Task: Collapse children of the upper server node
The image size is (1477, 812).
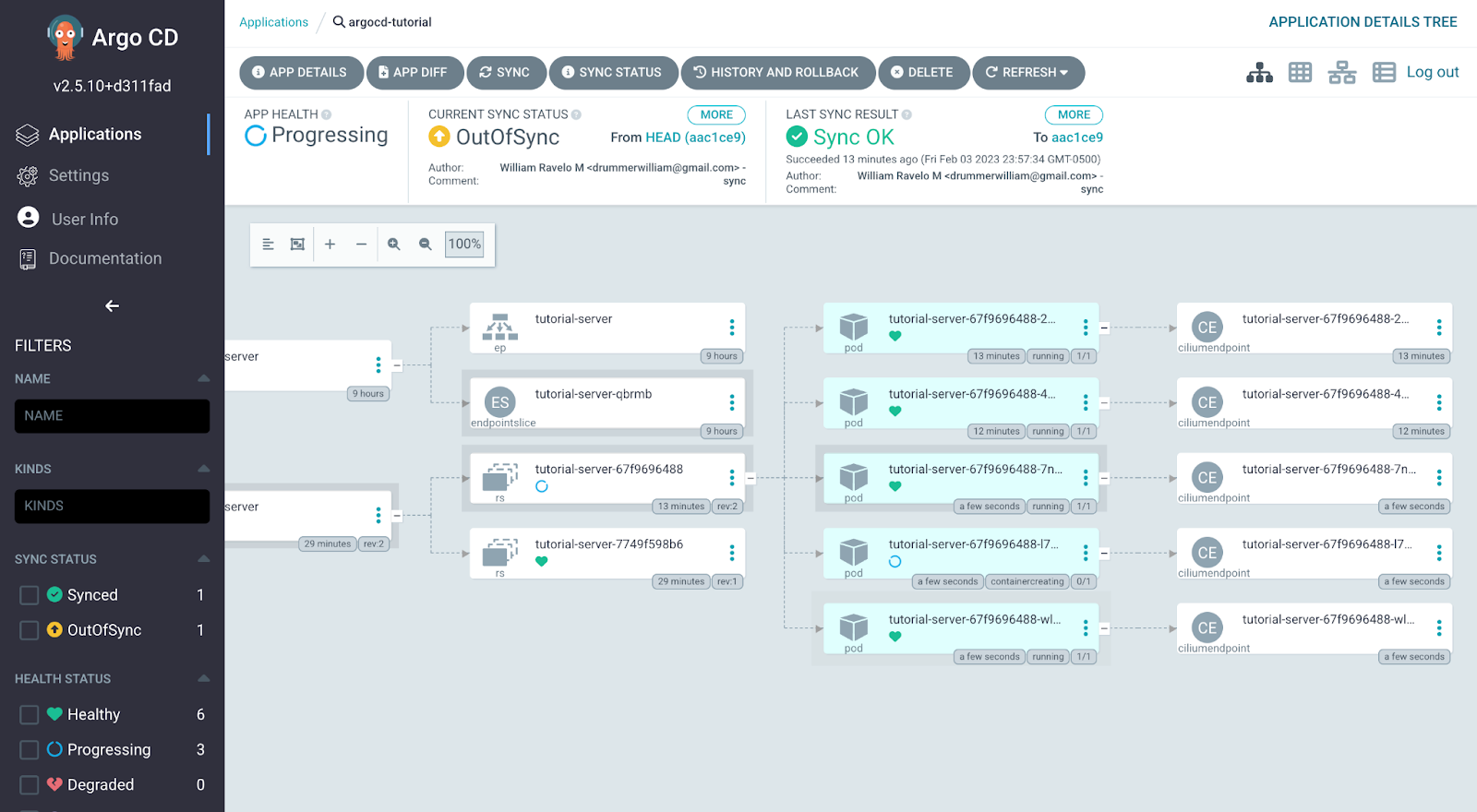Action: [397, 365]
